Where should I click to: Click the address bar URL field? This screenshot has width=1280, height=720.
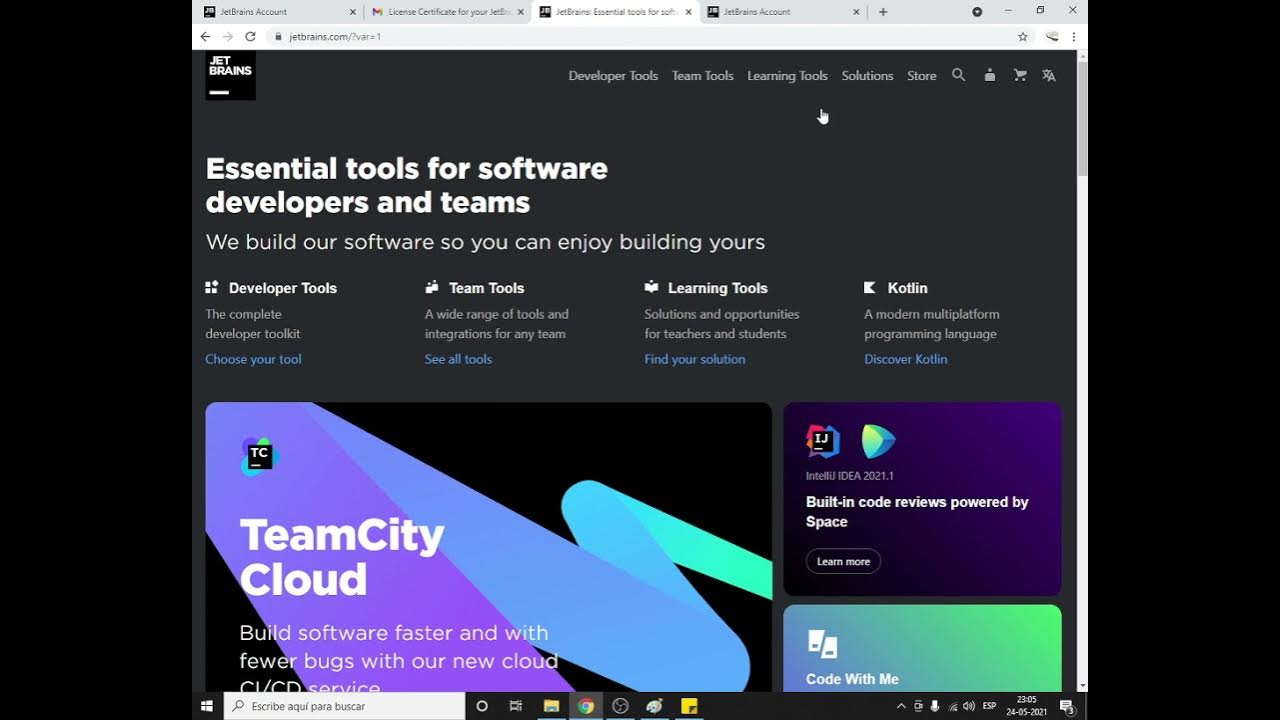click(x=640, y=36)
